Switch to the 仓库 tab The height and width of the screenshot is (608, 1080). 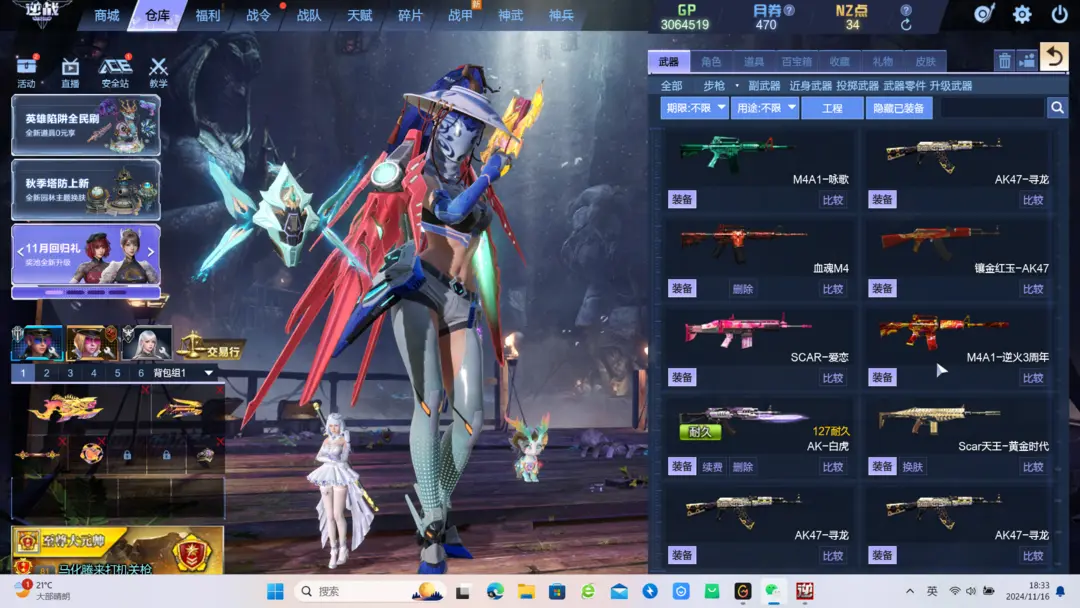[x=158, y=15]
